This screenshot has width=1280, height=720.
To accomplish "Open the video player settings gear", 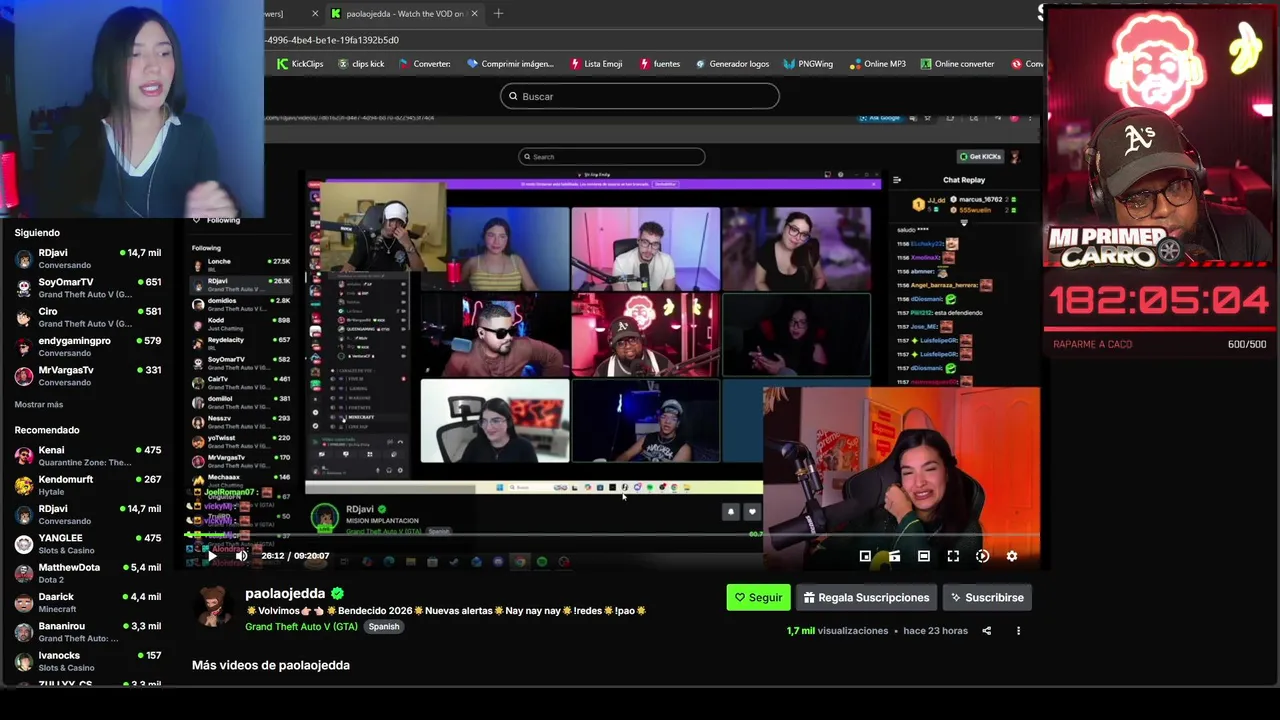I will pyautogui.click(x=1012, y=556).
